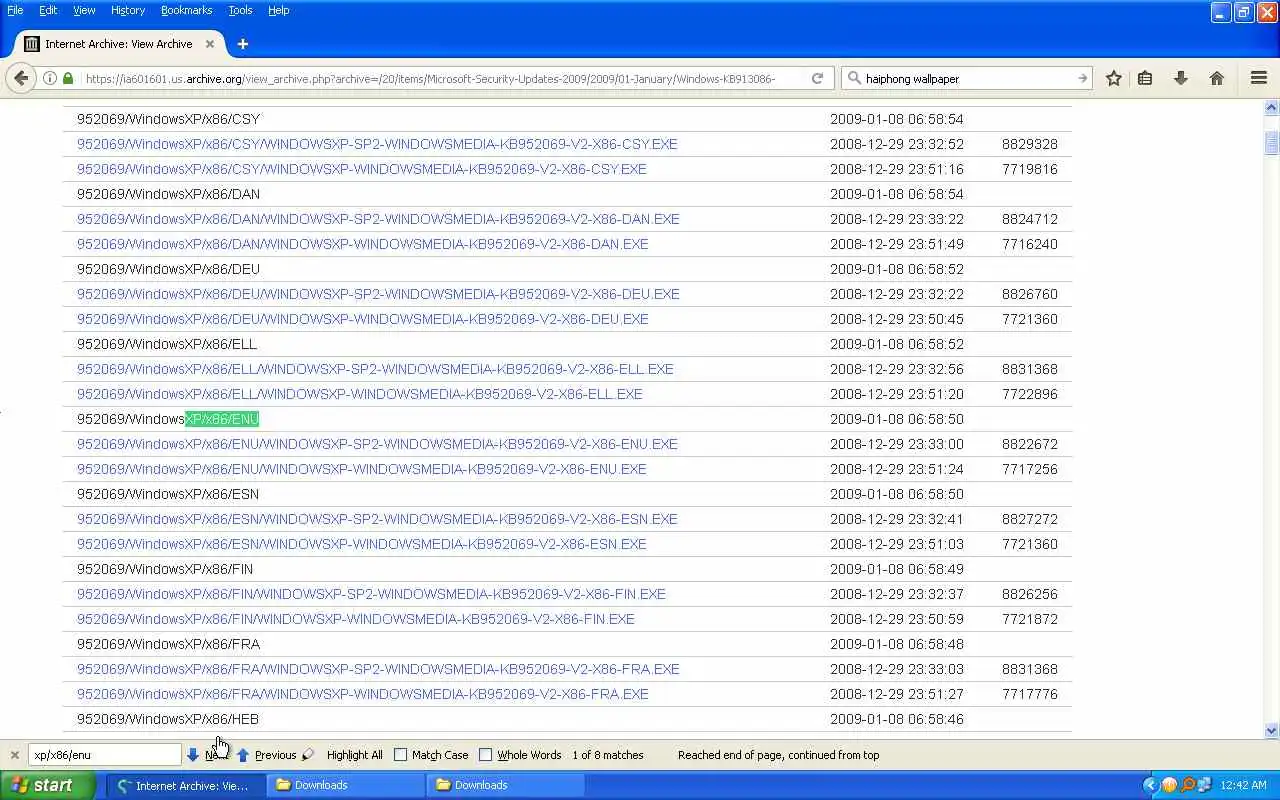Open the Windows Start menu

(x=48, y=785)
